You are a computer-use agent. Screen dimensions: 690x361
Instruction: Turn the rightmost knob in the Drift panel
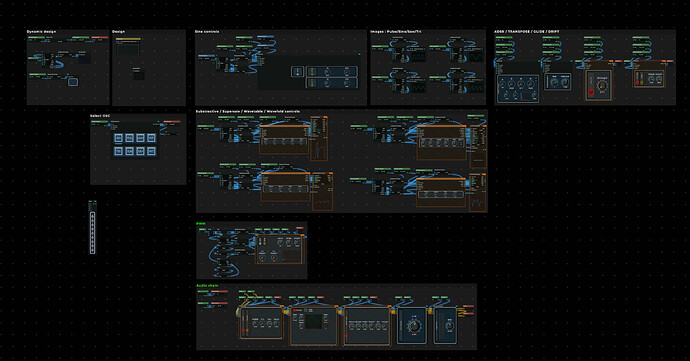click(659, 79)
